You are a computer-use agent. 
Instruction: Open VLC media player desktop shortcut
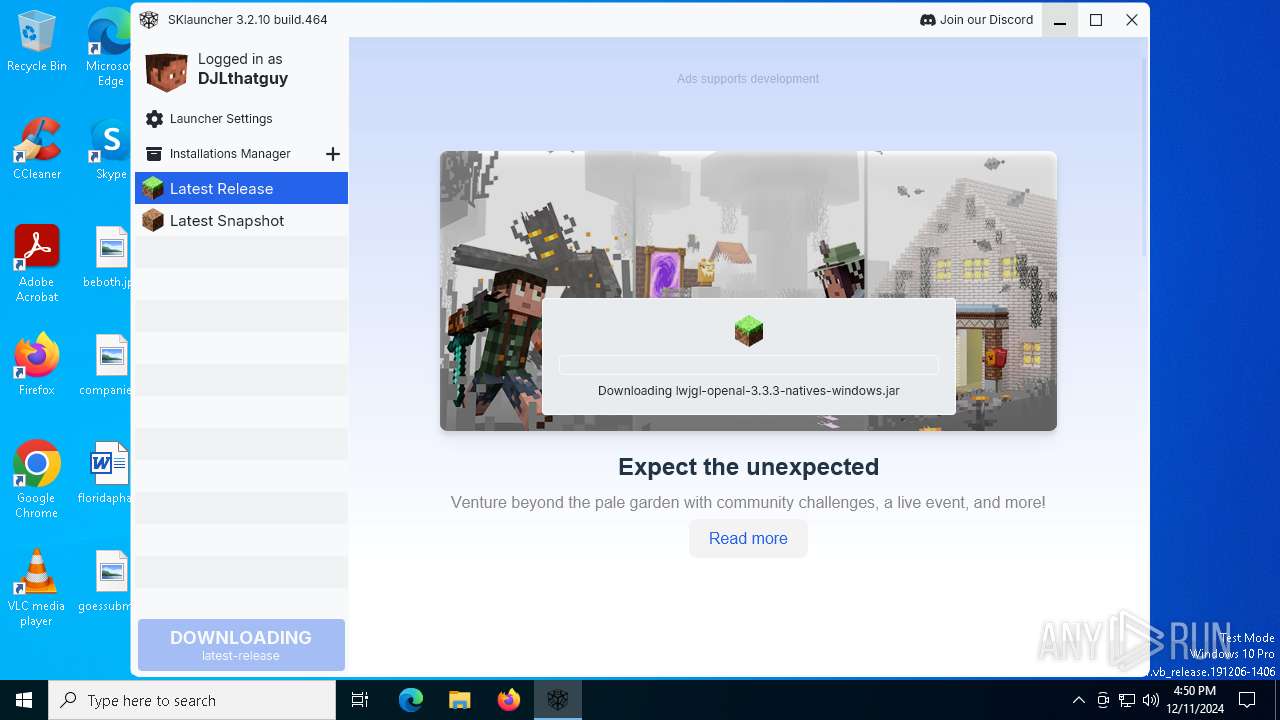[37, 588]
